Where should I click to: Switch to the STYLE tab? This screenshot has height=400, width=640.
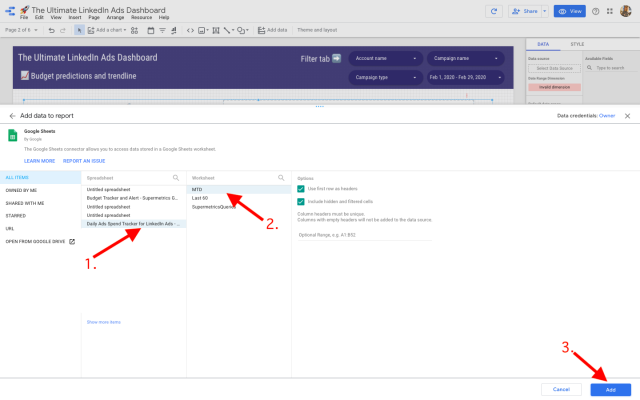pos(577,44)
